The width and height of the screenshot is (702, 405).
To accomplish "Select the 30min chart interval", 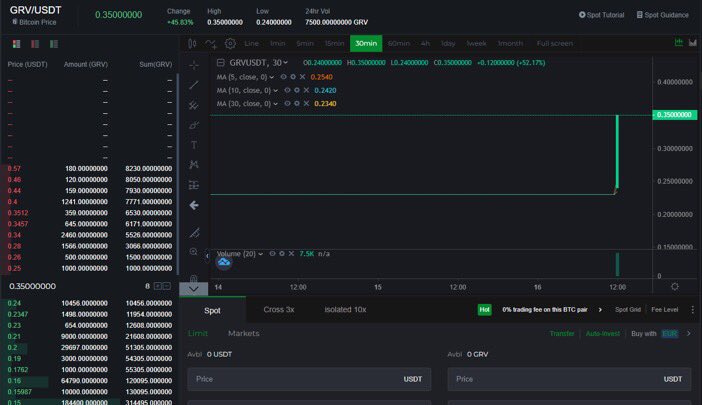I will (366, 43).
